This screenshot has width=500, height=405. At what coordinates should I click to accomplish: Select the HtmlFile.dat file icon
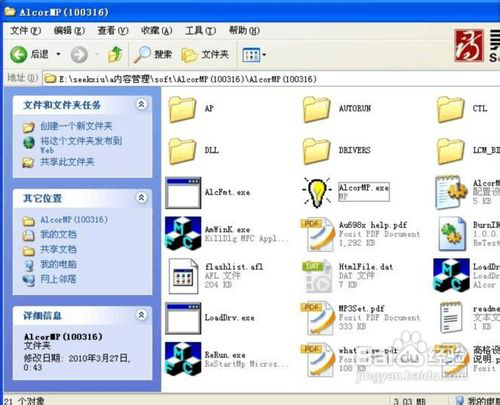(317, 276)
